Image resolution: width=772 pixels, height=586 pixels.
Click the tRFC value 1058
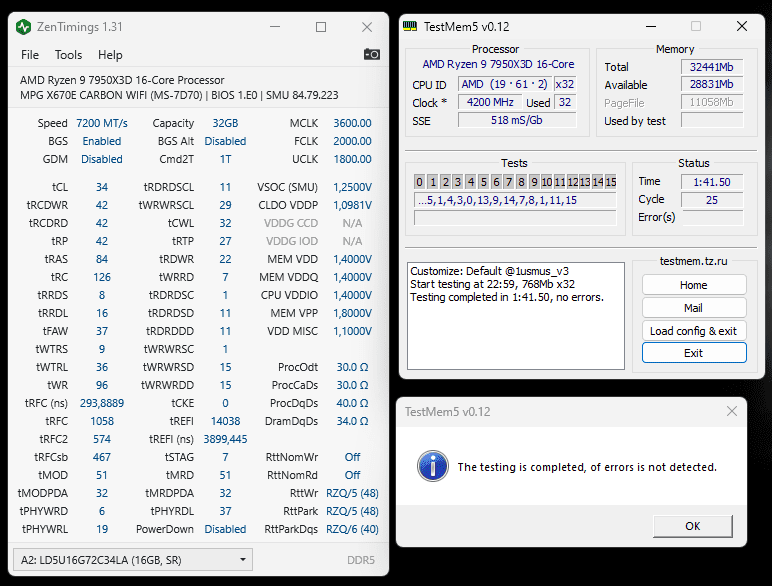102,422
